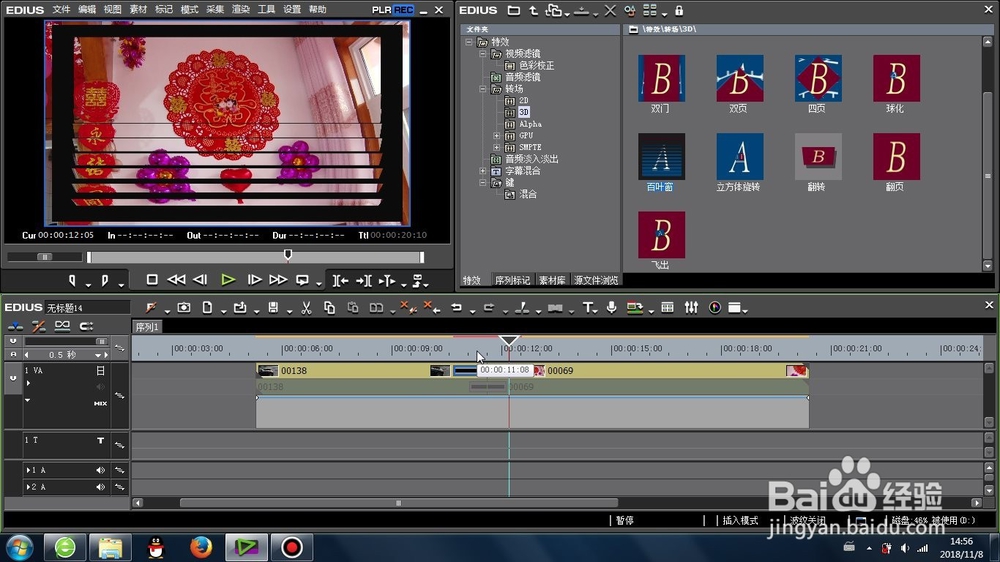Open the vectorscope color wheel icon
Viewport: 1000px width, 562px height.
click(715, 307)
